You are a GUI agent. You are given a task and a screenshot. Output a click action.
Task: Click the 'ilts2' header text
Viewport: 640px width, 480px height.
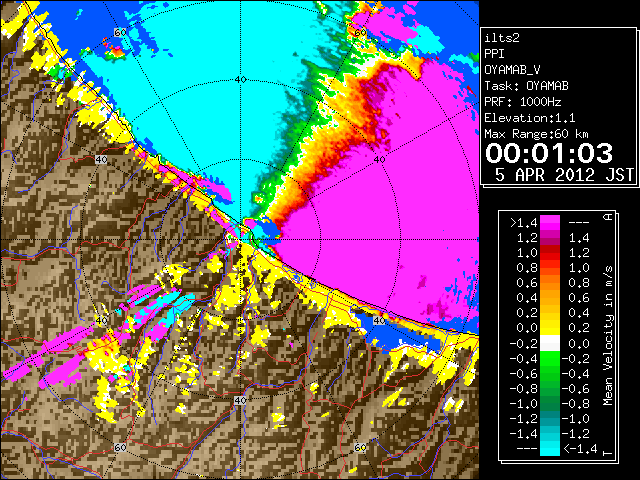(x=502, y=38)
